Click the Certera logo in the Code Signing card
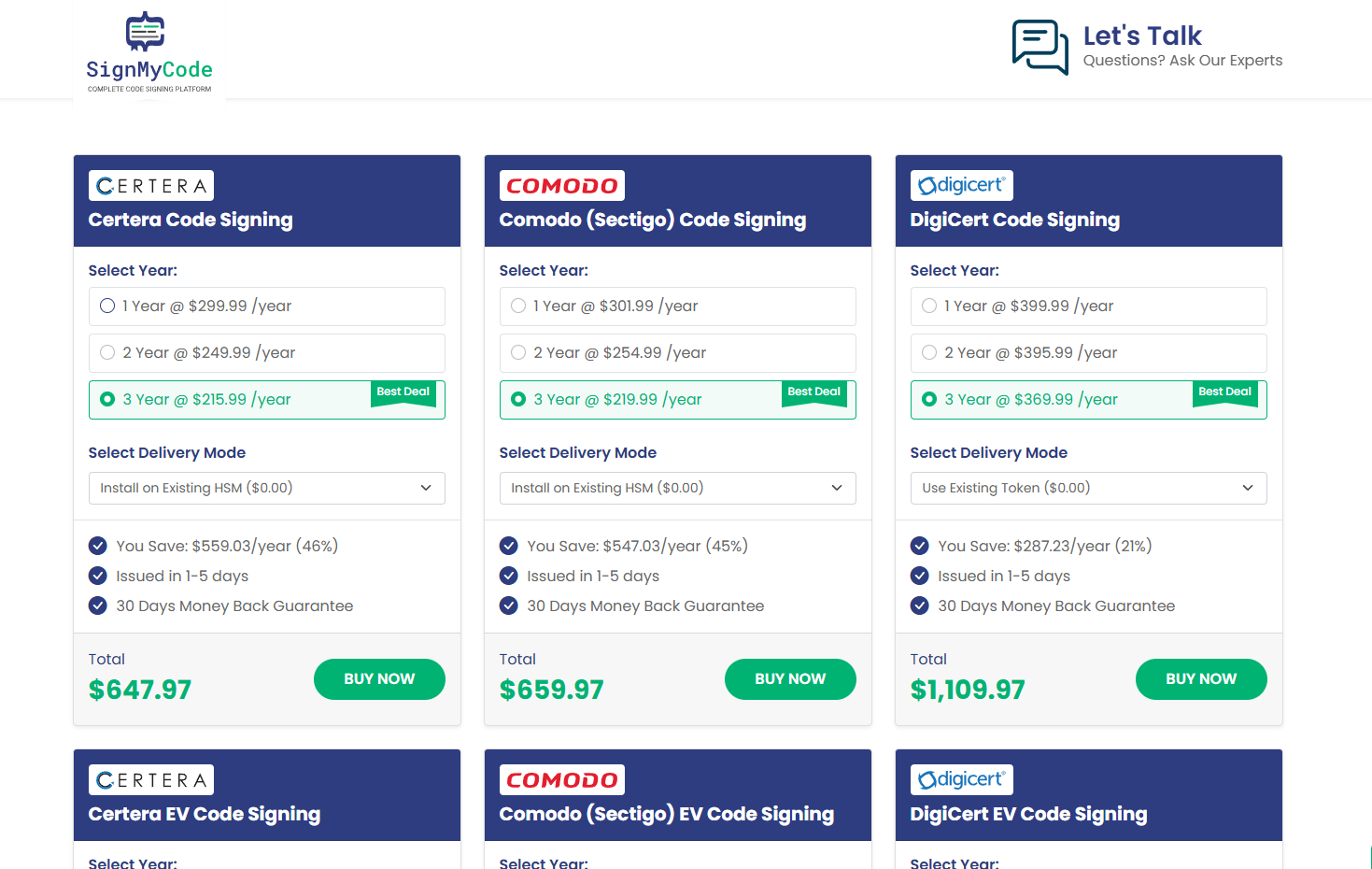 click(151, 186)
